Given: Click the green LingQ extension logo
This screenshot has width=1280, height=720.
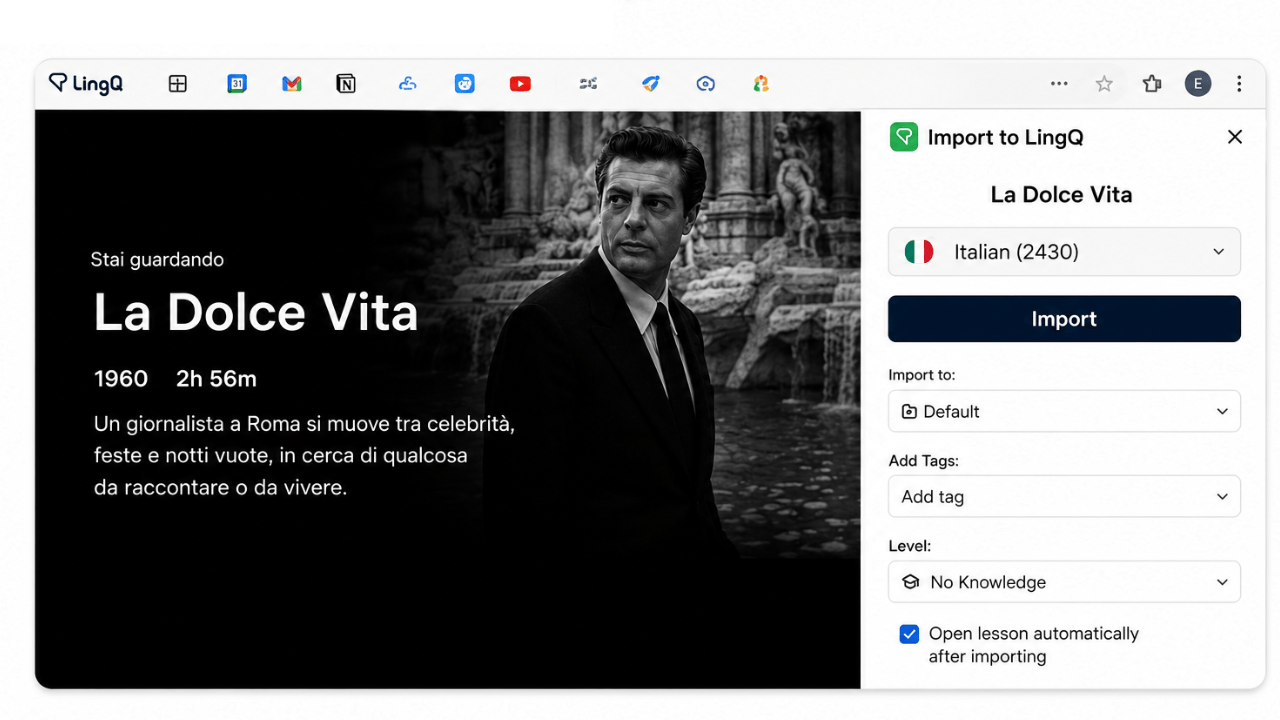Looking at the screenshot, I should pos(904,137).
